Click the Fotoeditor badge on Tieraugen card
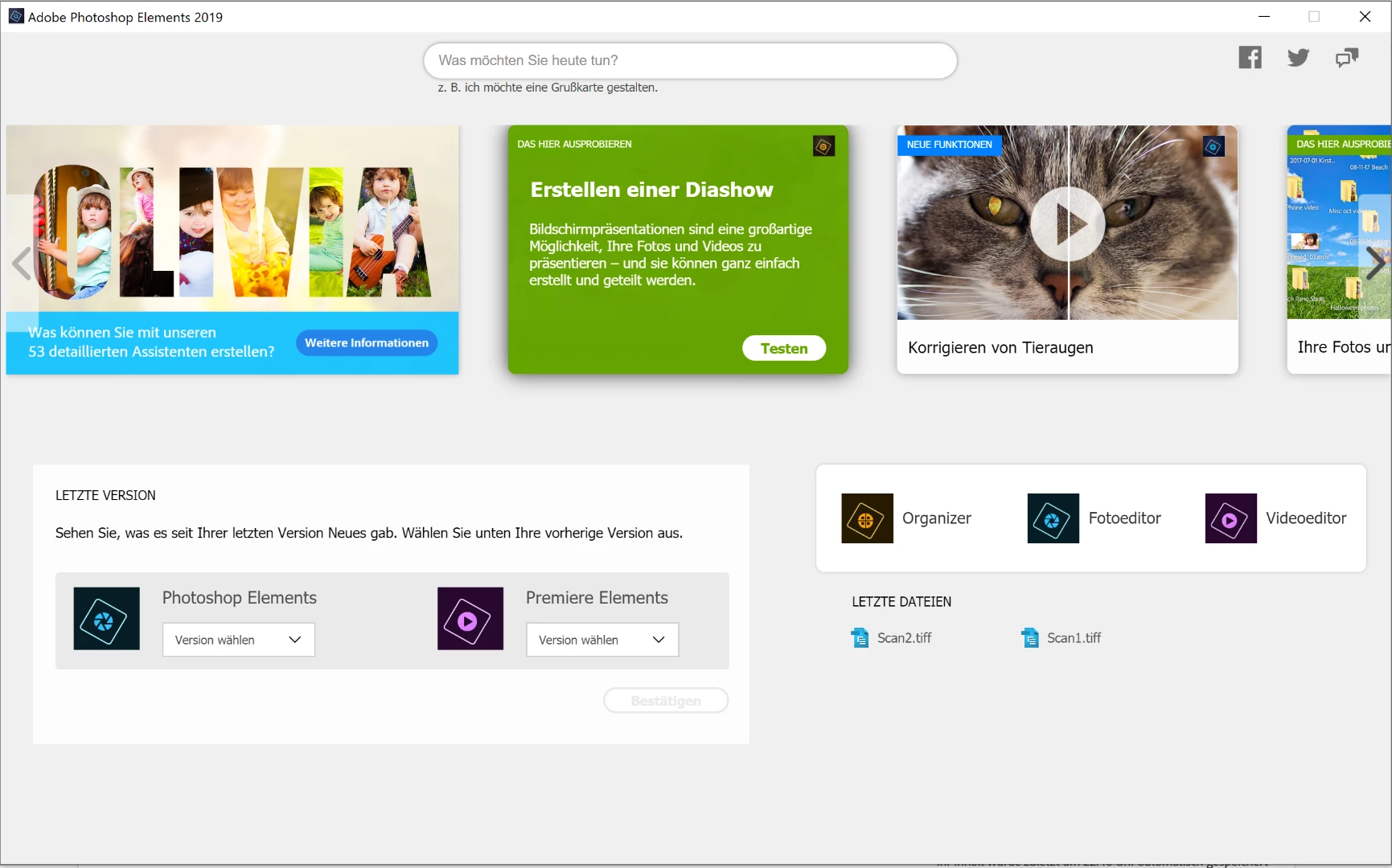Viewport: 1392px width, 868px height. (1213, 146)
